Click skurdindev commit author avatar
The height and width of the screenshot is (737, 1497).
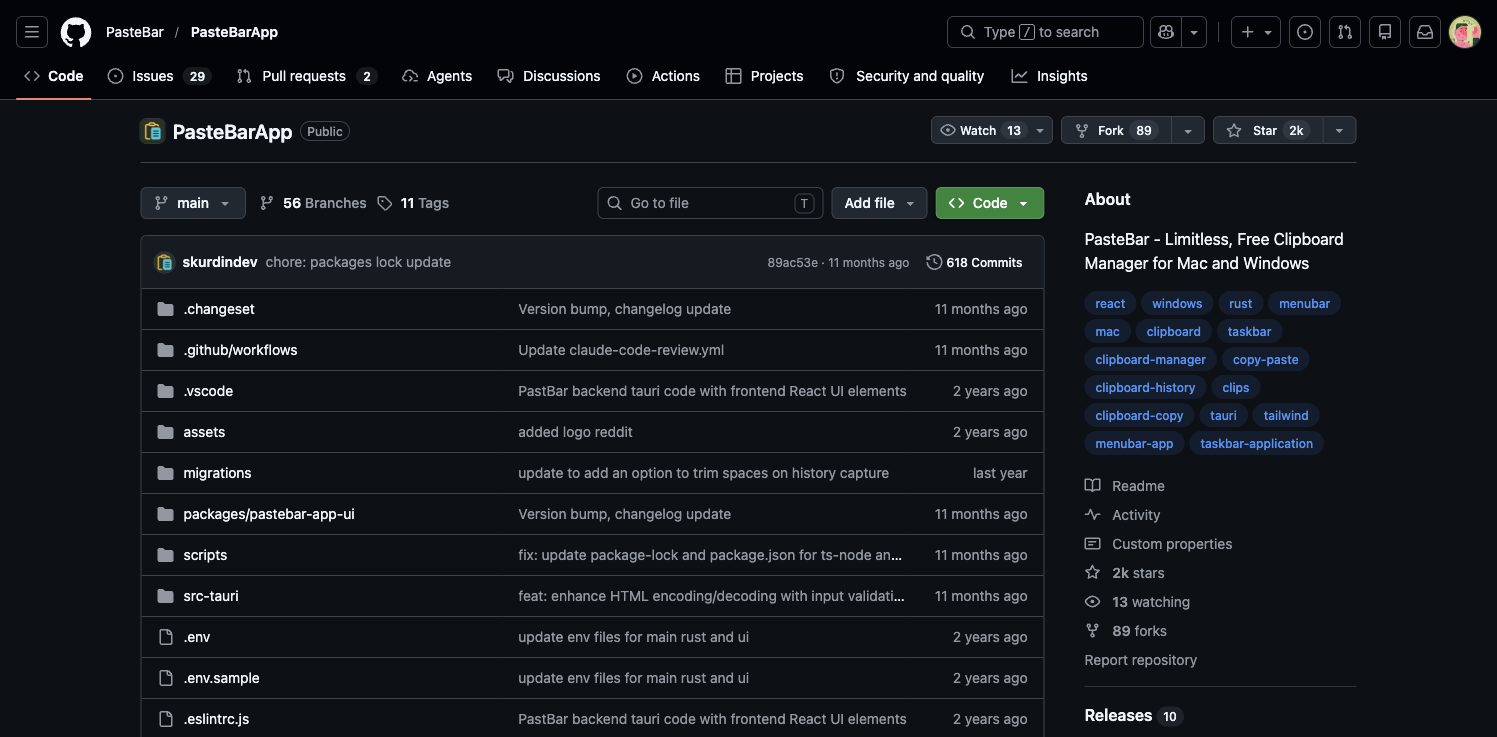pos(165,262)
